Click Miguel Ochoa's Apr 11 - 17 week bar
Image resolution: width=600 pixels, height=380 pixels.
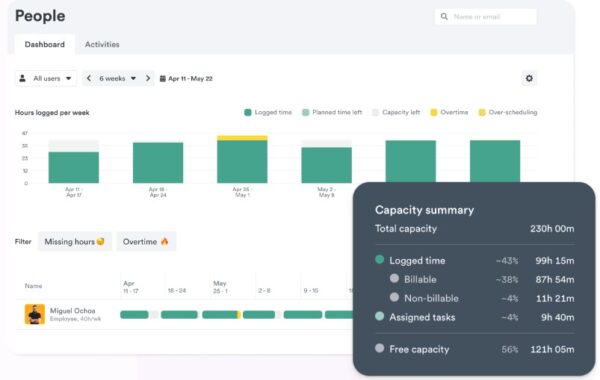click(x=134, y=315)
